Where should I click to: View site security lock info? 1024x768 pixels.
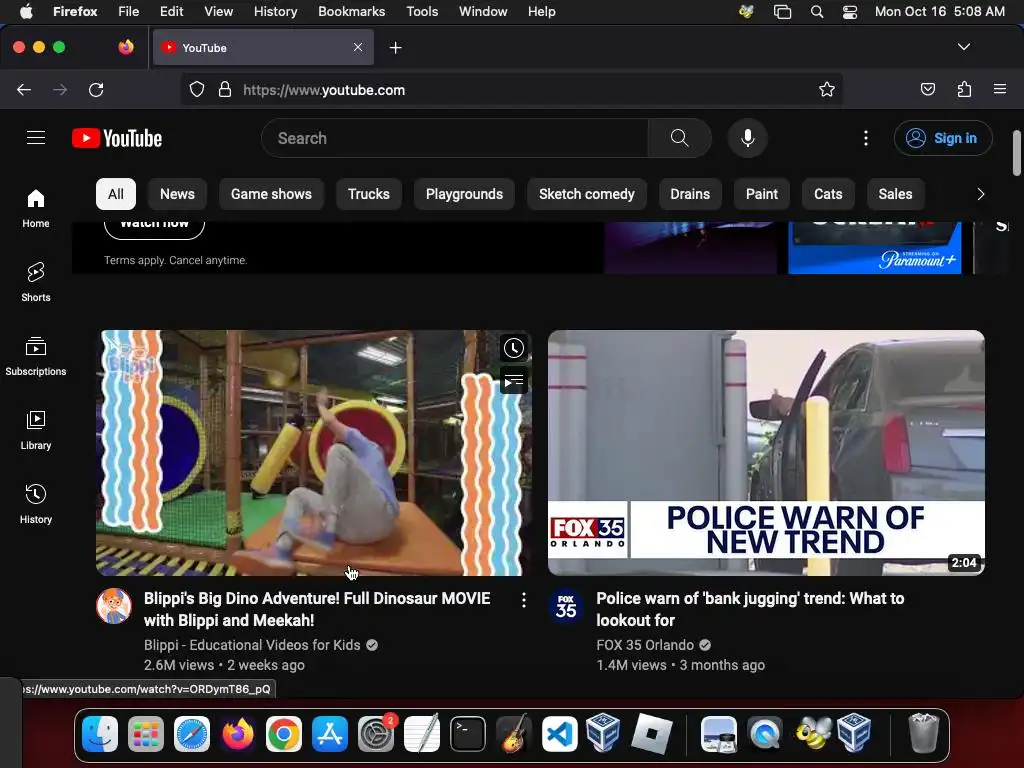click(225, 89)
